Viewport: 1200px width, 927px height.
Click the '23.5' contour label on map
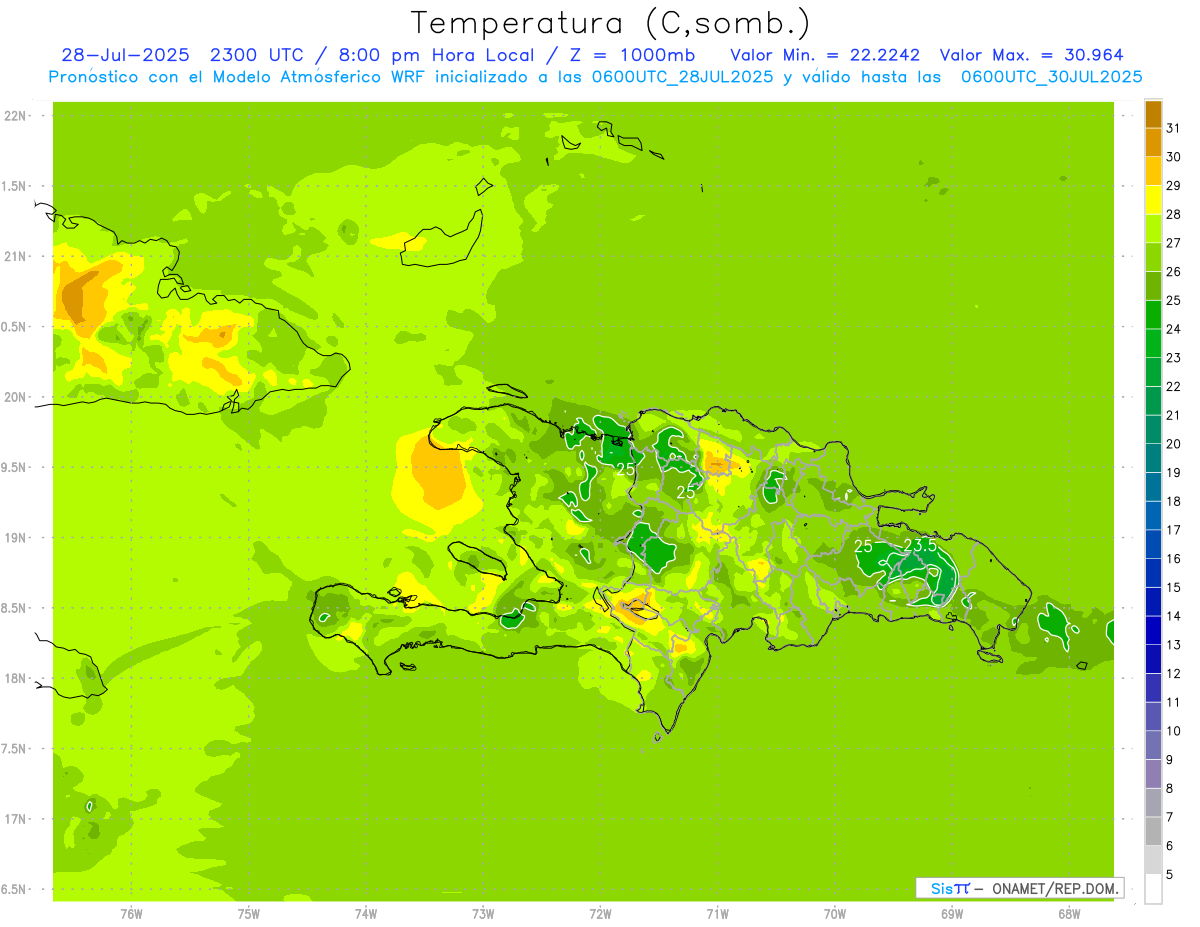point(920,546)
